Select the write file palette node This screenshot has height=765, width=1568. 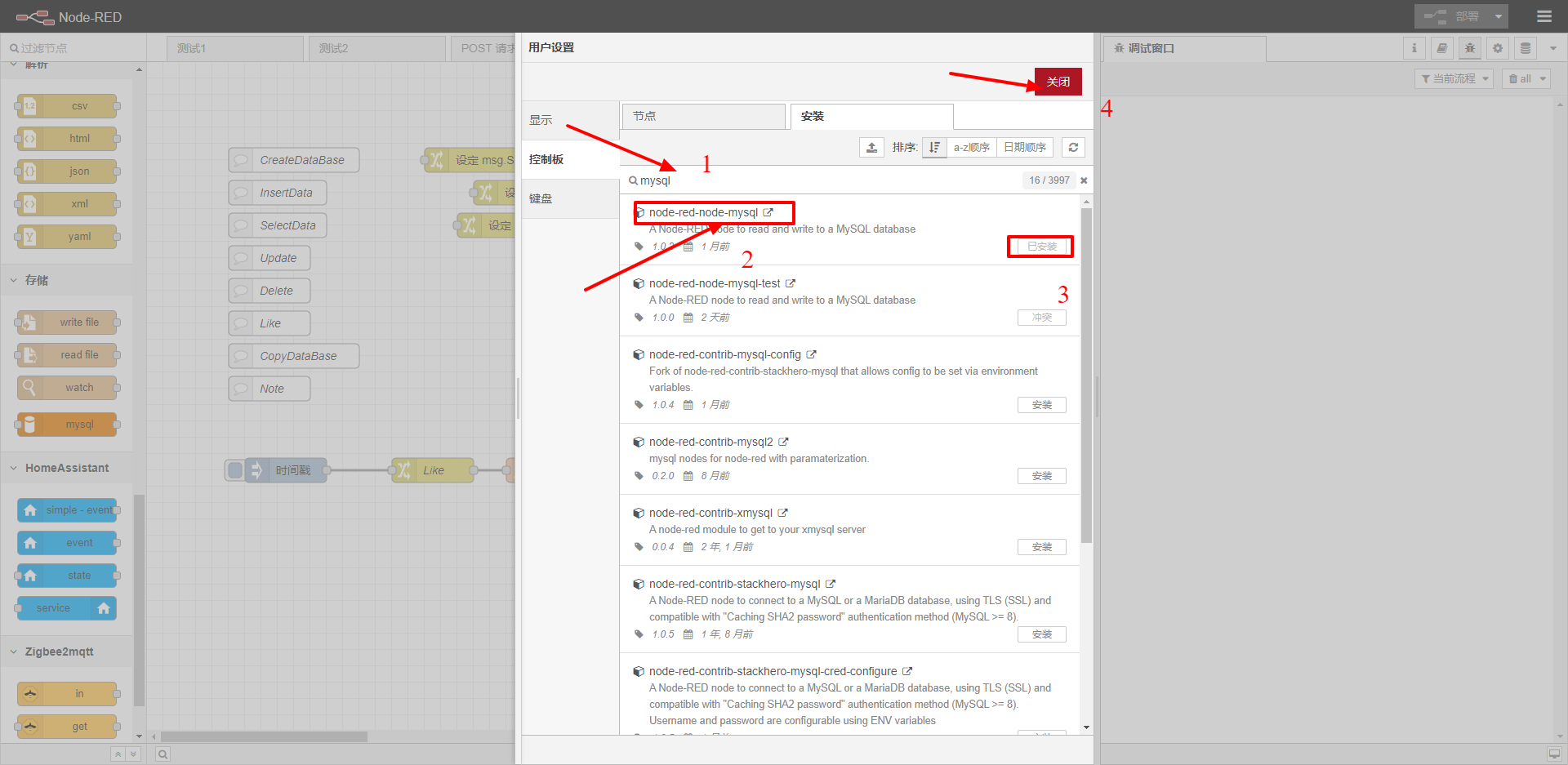click(67, 322)
